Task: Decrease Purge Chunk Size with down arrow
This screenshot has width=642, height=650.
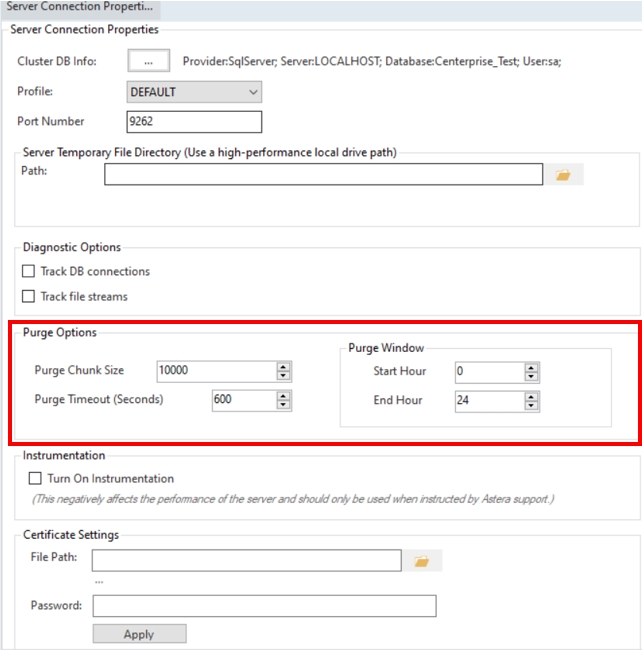Action: point(283,376)
